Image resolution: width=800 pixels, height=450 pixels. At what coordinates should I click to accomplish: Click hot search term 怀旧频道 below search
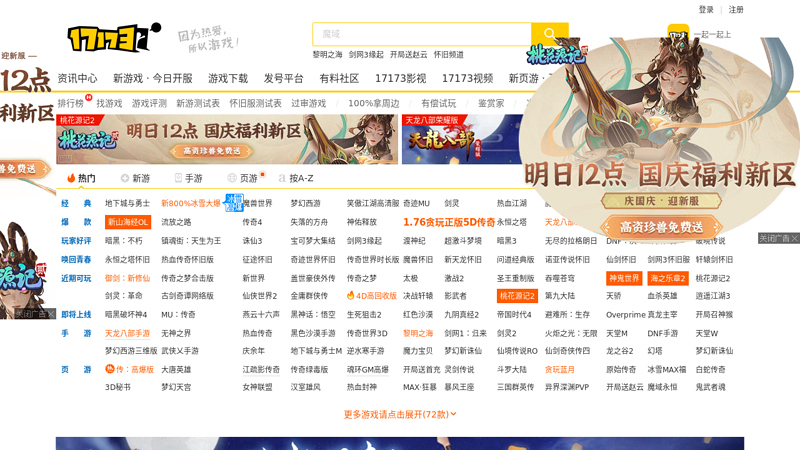pyautogui.click(x=448, y=55)
